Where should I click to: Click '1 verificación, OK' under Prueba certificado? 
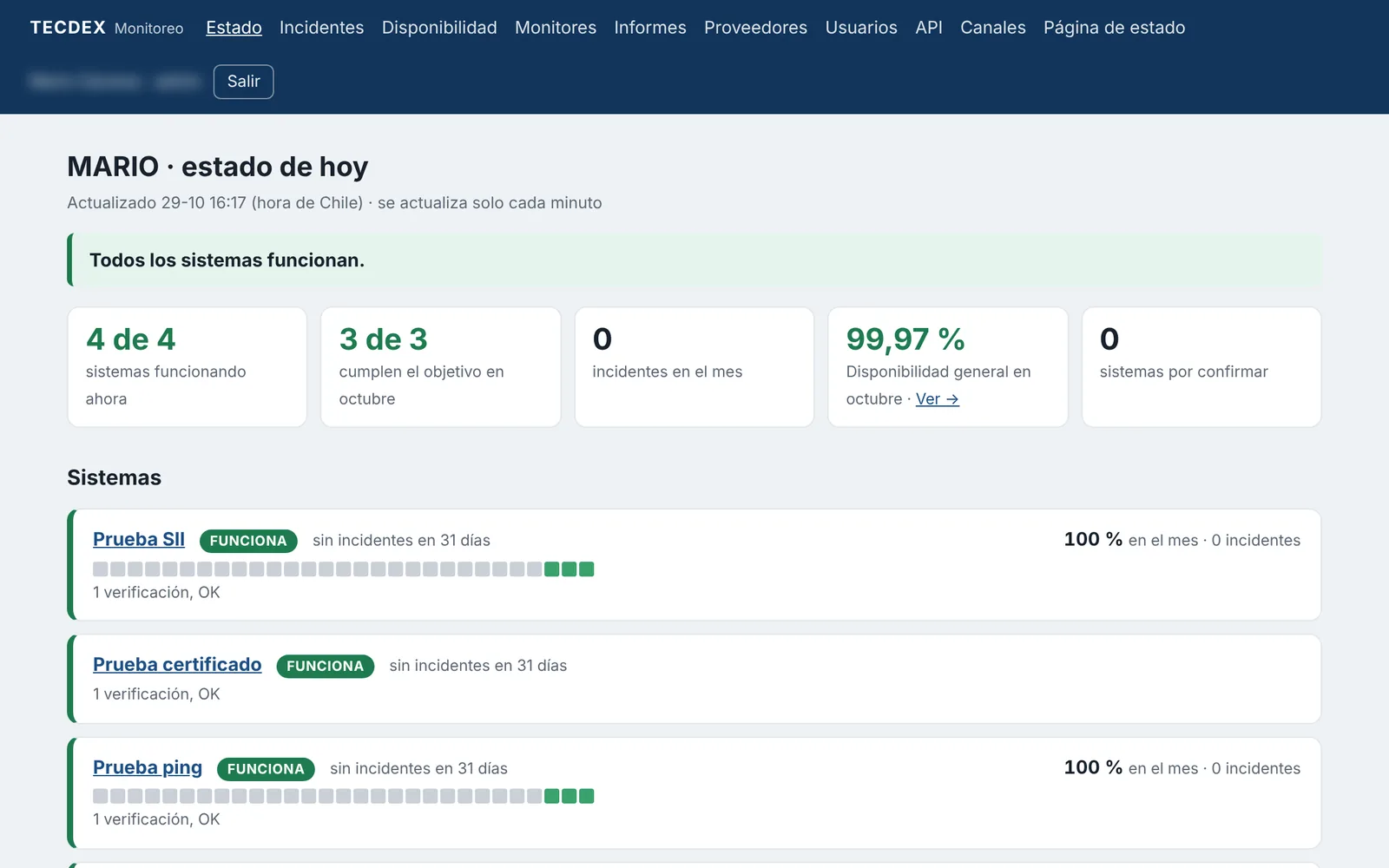156,694
